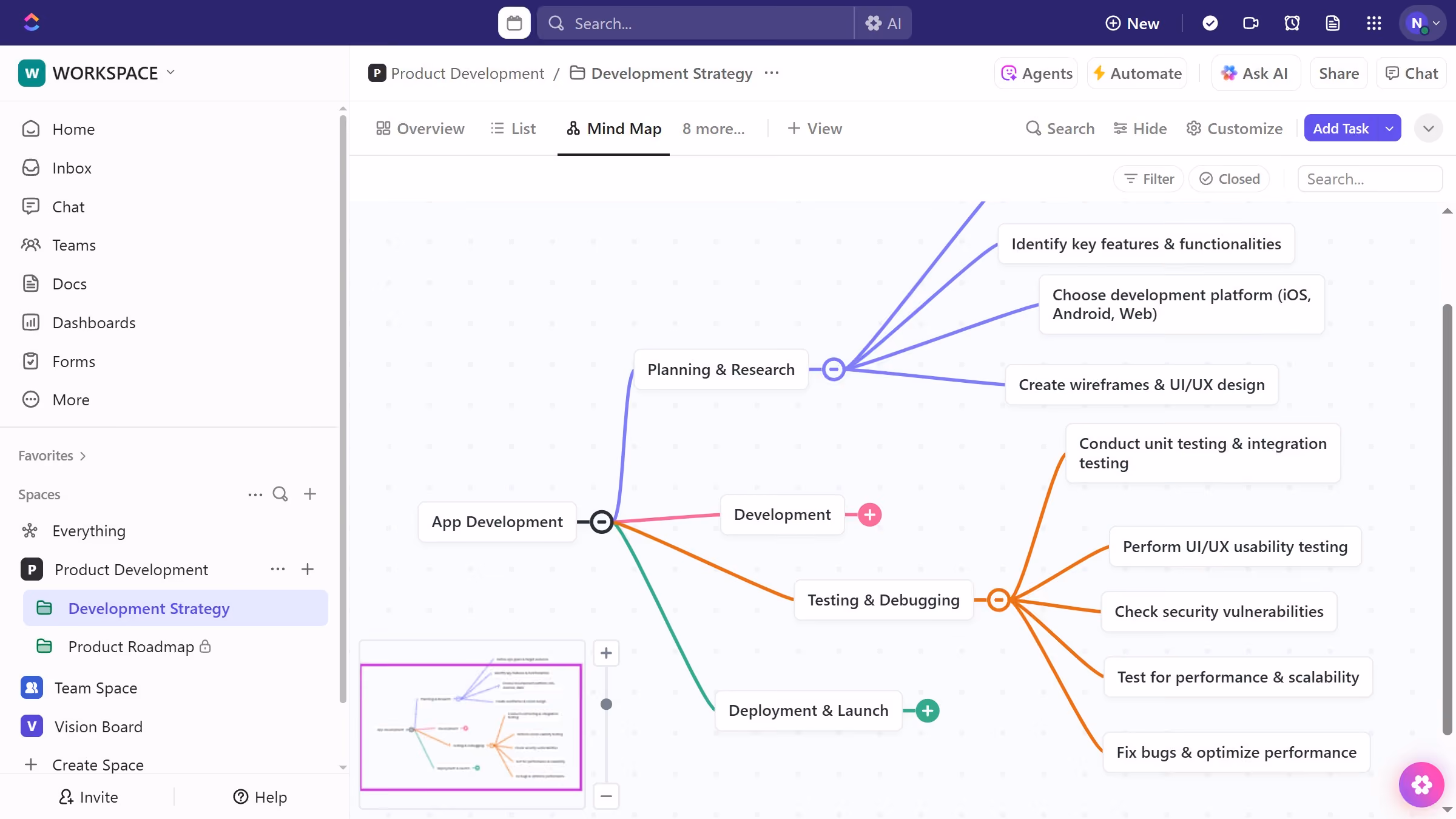Open the video clip recorder icon
Viewport: 1456px width, 819px height.
pyautogui.click(x=1250, y=23)
